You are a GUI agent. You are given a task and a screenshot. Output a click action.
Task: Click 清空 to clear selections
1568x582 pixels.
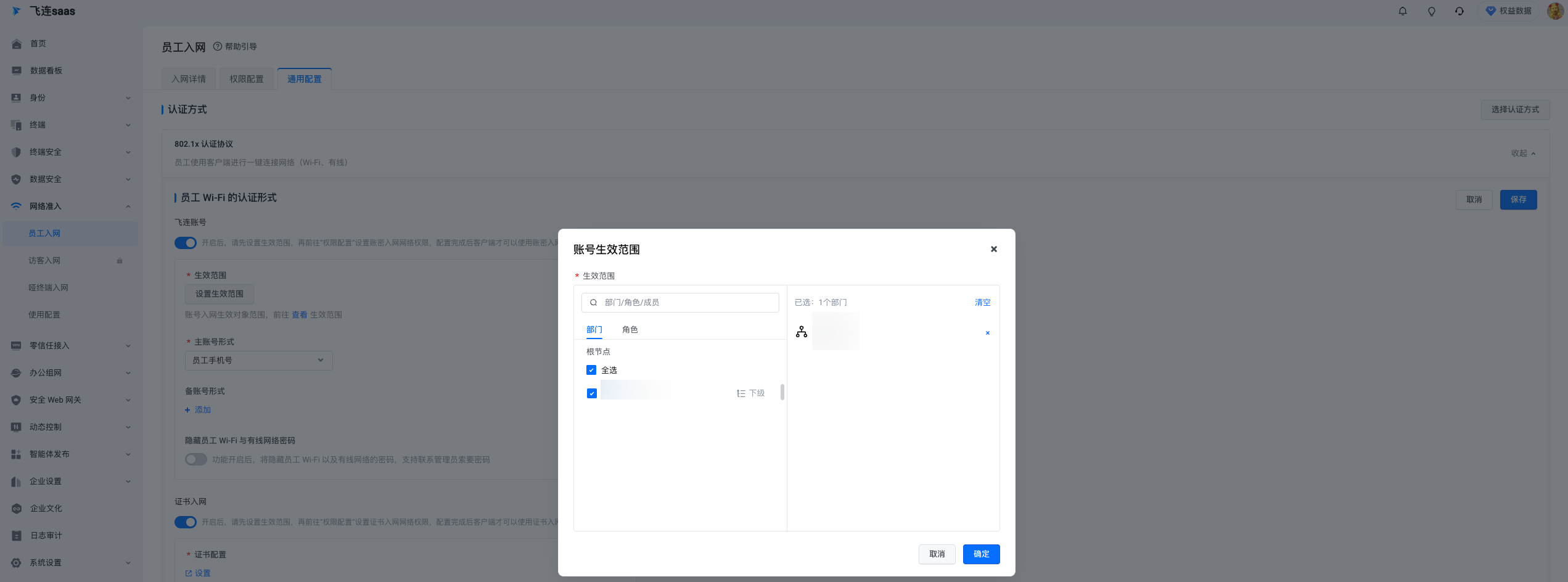(983, 303)
